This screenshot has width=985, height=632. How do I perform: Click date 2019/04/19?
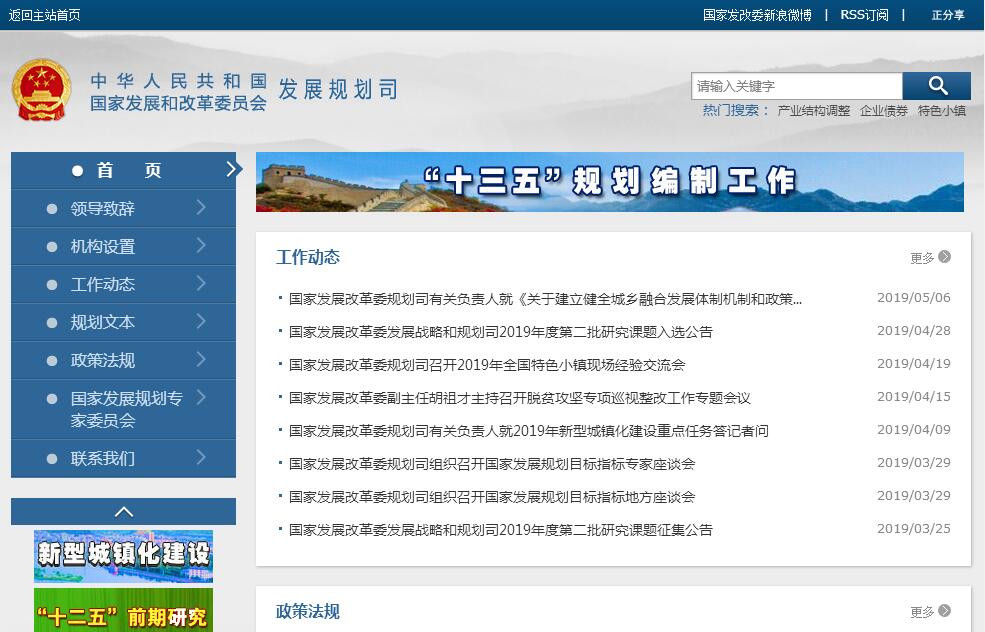click(x=913, y=364)
